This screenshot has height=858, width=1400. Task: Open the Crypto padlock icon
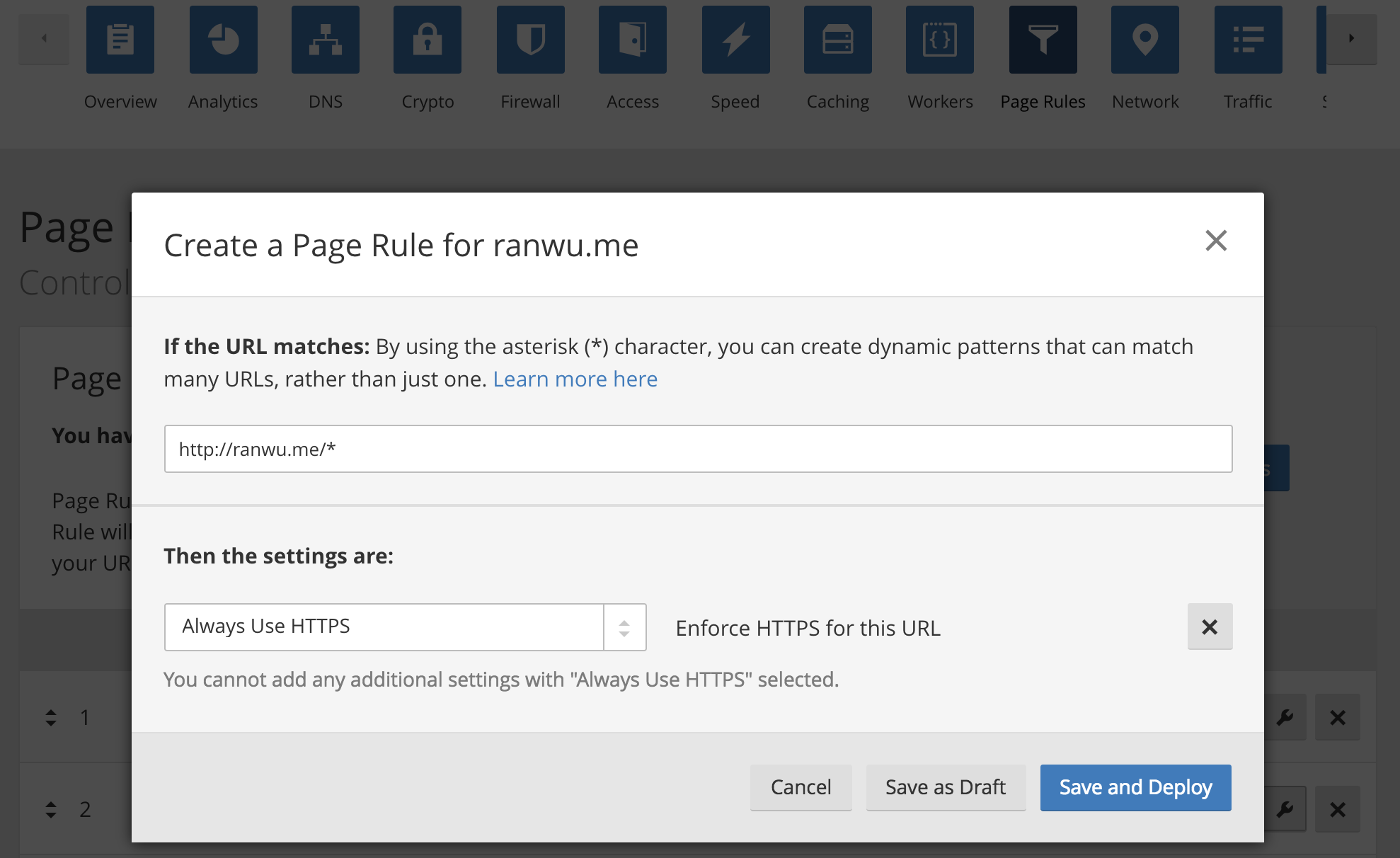click(428, 40)
